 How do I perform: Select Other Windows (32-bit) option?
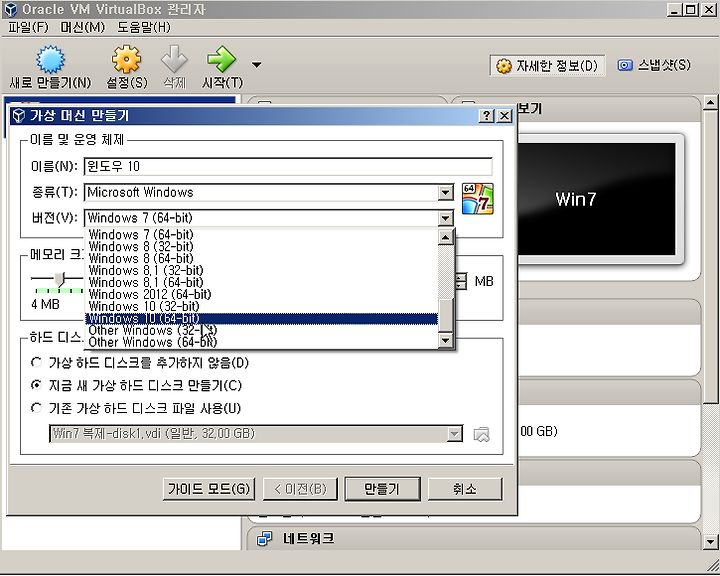tap(262, 331)
